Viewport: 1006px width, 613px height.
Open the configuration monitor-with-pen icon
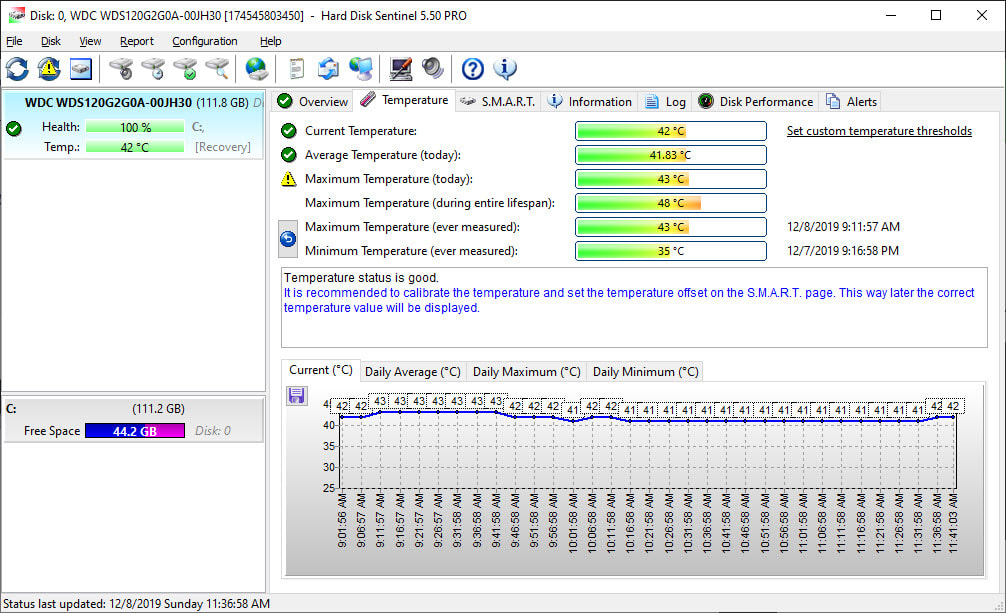point(401,69)
